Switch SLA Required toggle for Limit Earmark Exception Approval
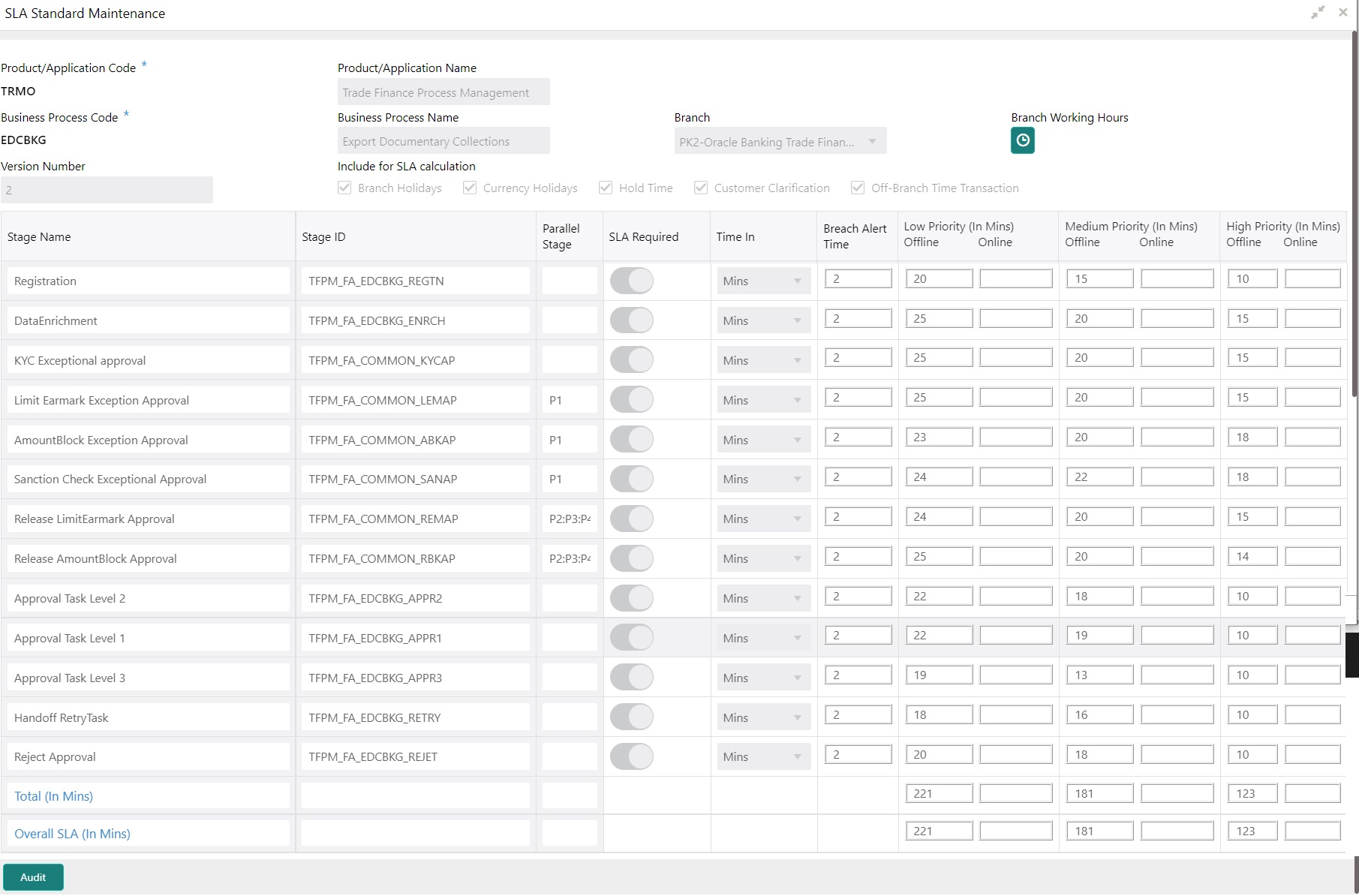The image size is (1359, 896). point(632,400)
